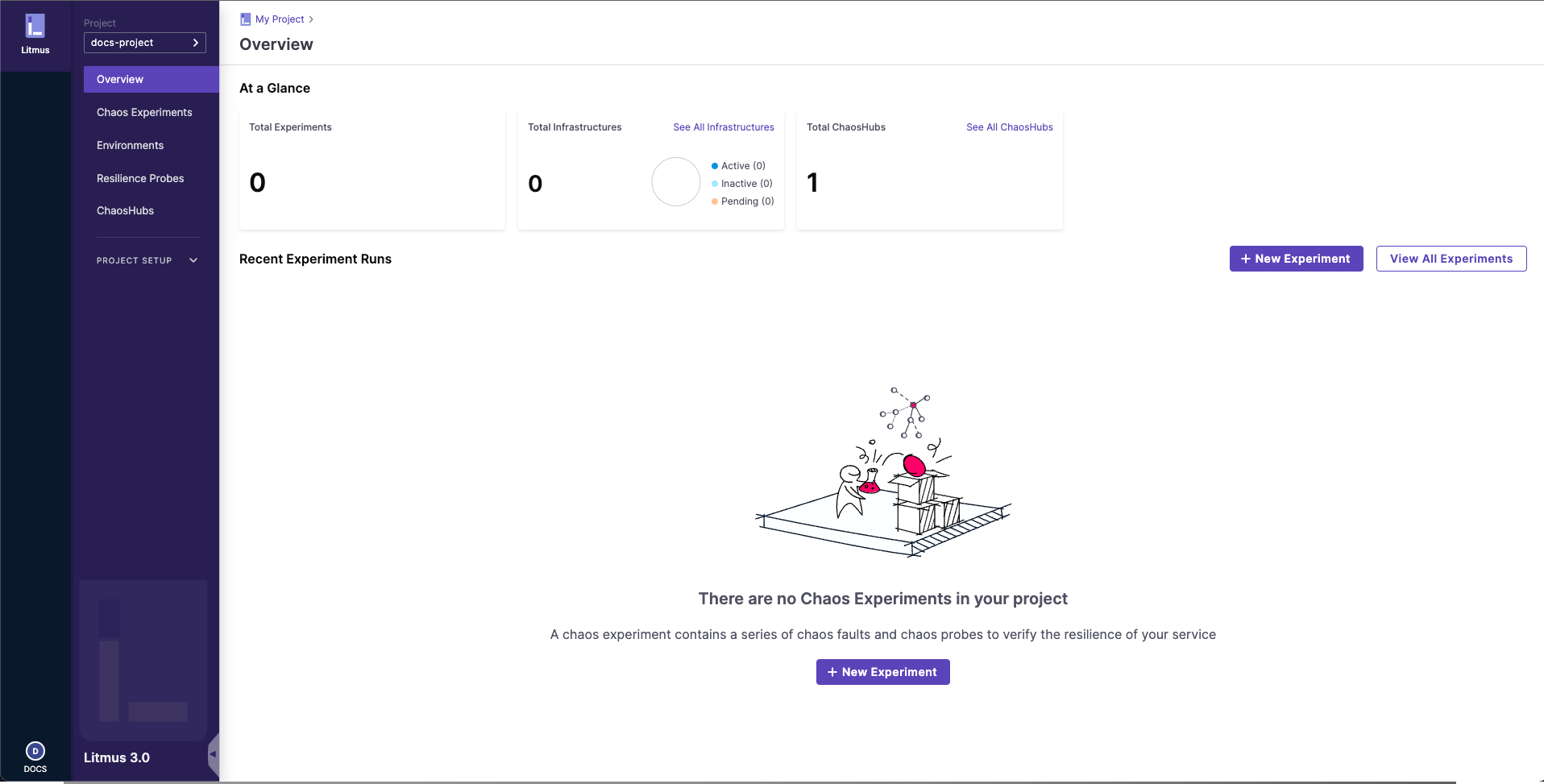Navigate to Resilience Probes
The height and width of the screenshot is (784, 1544).
point(140,178)
